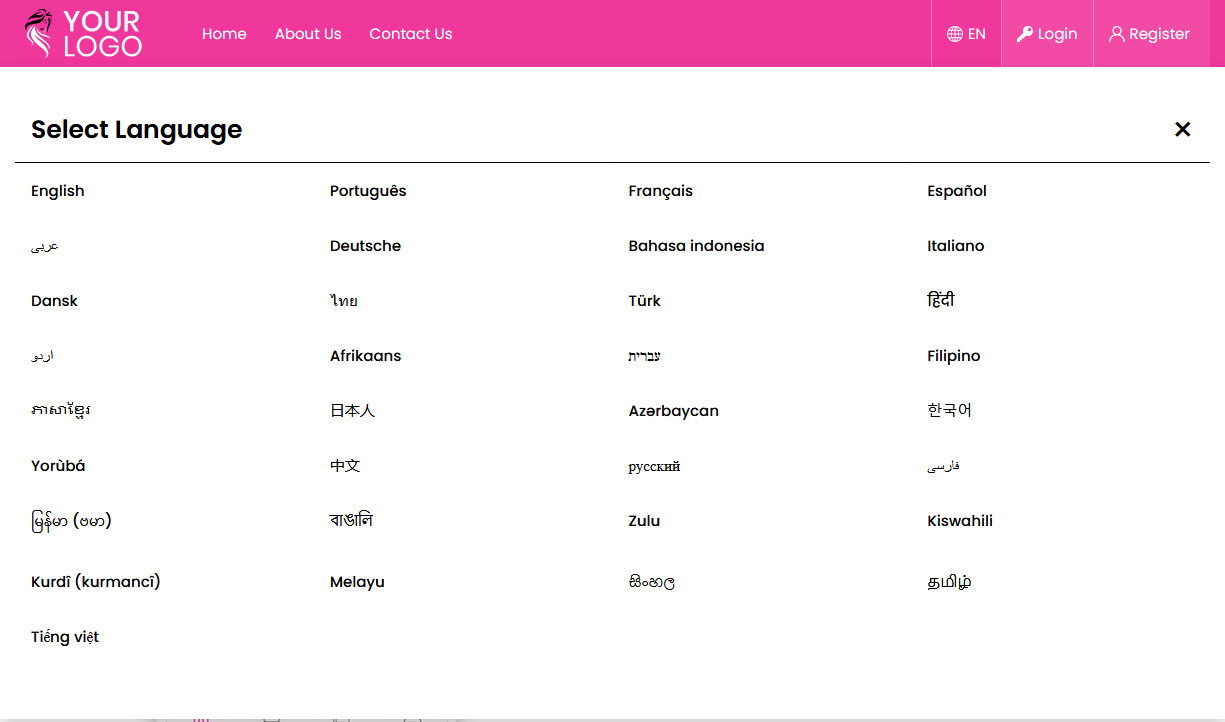The image size is (1225, 722).
Task: Select English language
Action: pyautogui.click(x=58, y=191)
